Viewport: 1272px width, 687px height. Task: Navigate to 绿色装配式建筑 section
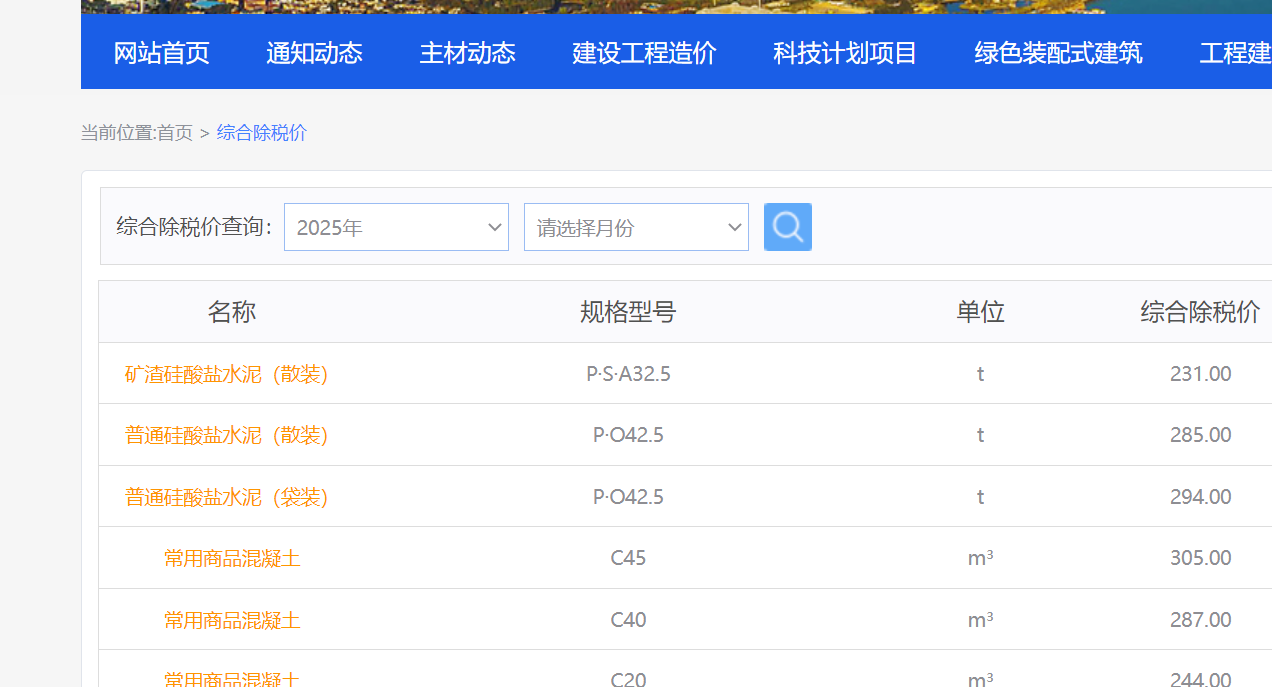click(1058, 53)
